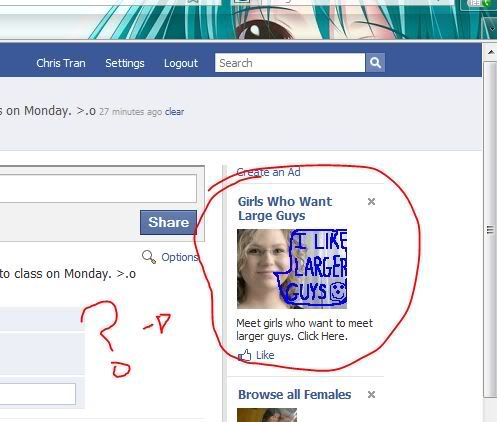Viewport: 497px width, 422px height.
Task: Click the comment input box at bottom left
Action: [38, 394]
